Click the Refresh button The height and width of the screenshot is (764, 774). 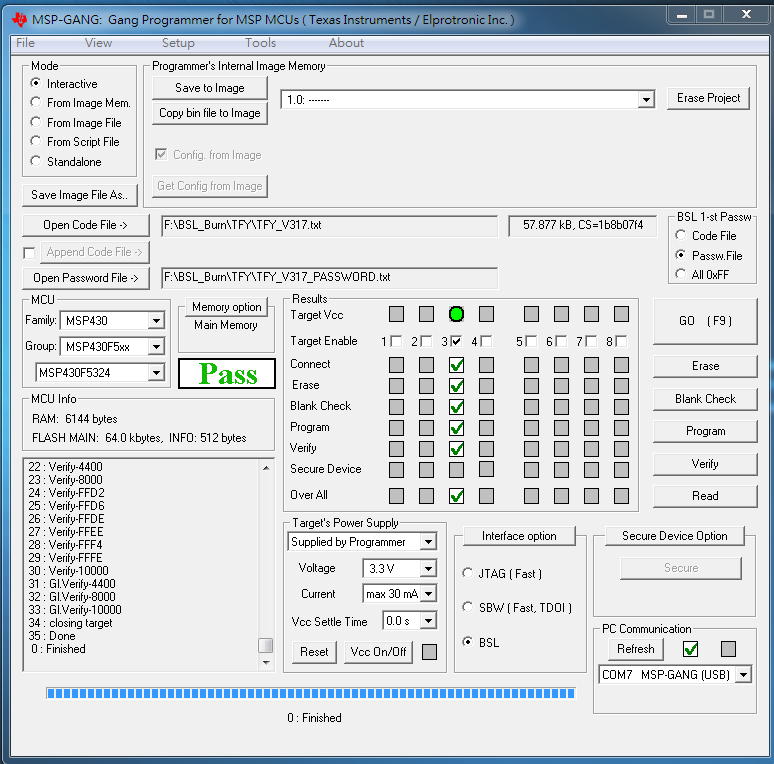[636, 649]
